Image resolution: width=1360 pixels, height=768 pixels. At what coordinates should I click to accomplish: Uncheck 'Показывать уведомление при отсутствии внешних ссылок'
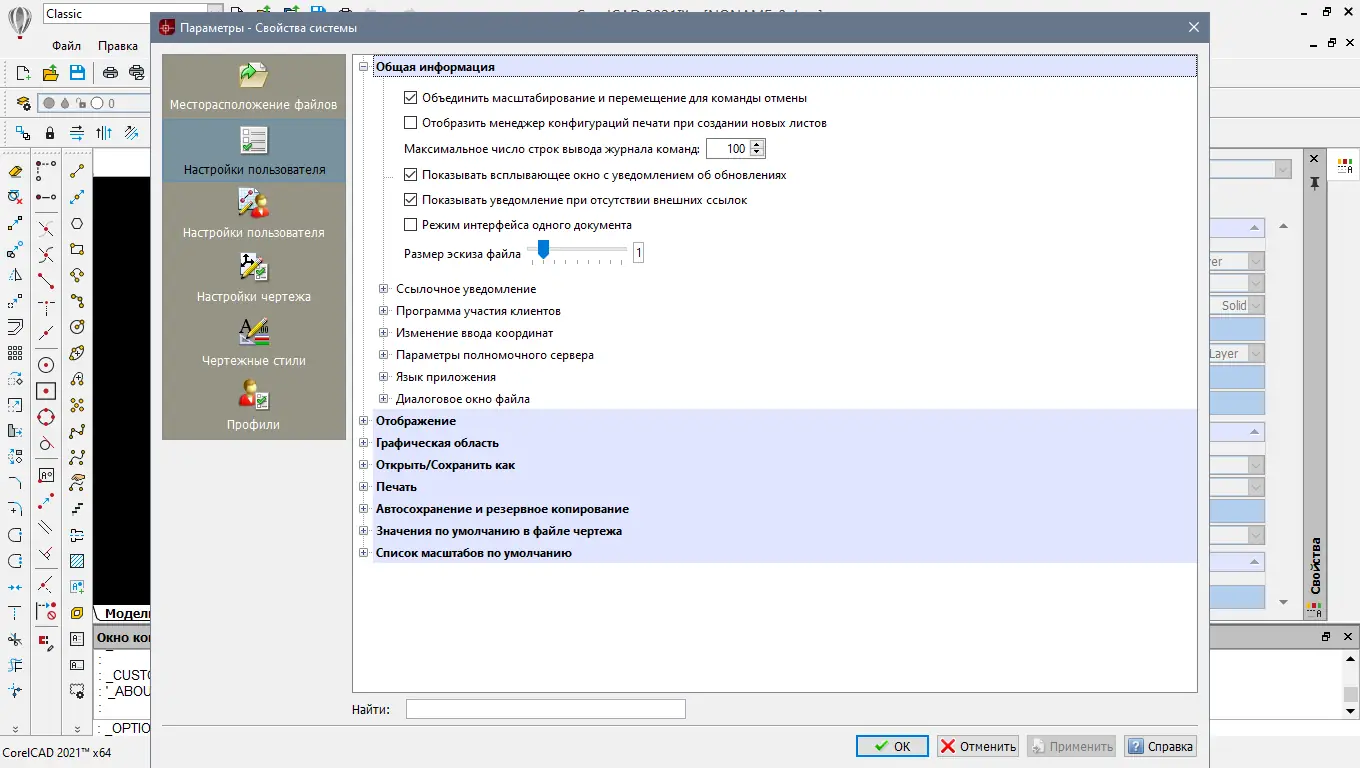click(410, 200)
